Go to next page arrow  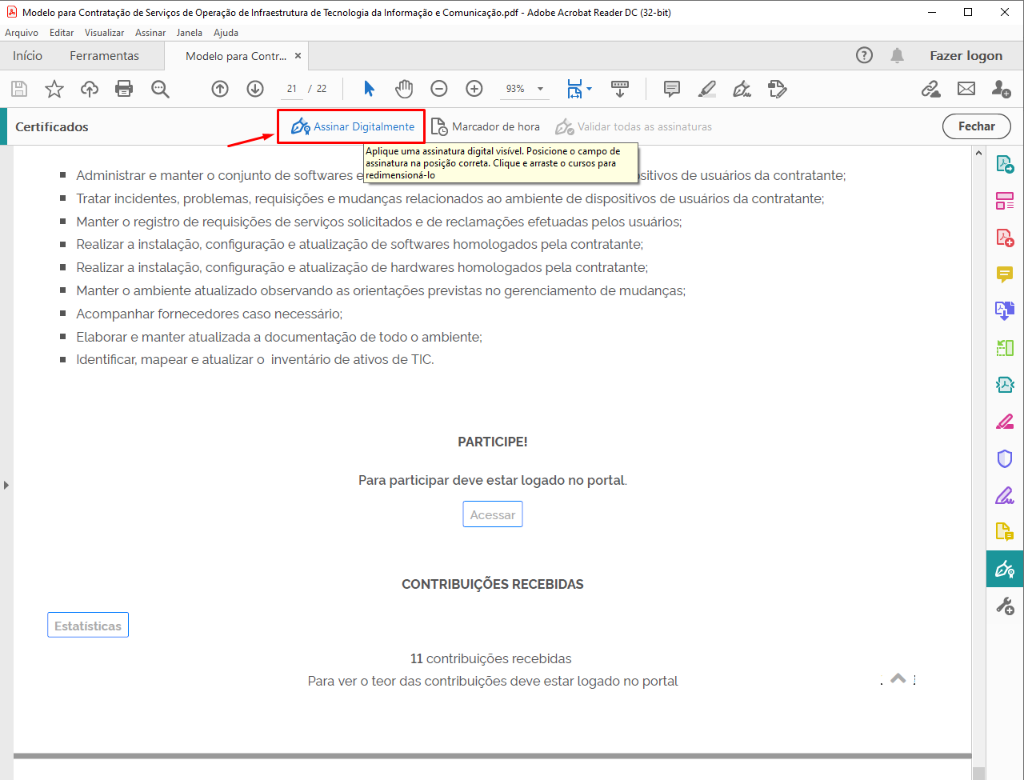click(x=255, y=89)
